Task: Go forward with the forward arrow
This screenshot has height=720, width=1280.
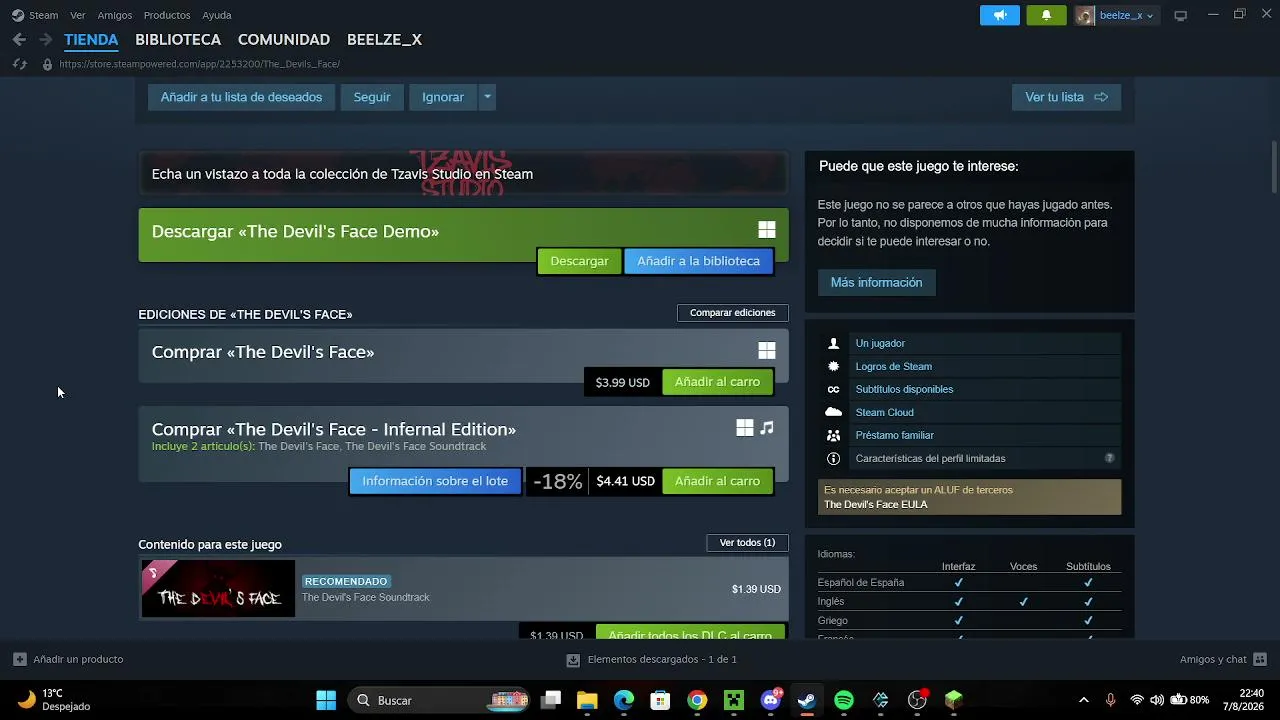Action: tap(45, 40)
